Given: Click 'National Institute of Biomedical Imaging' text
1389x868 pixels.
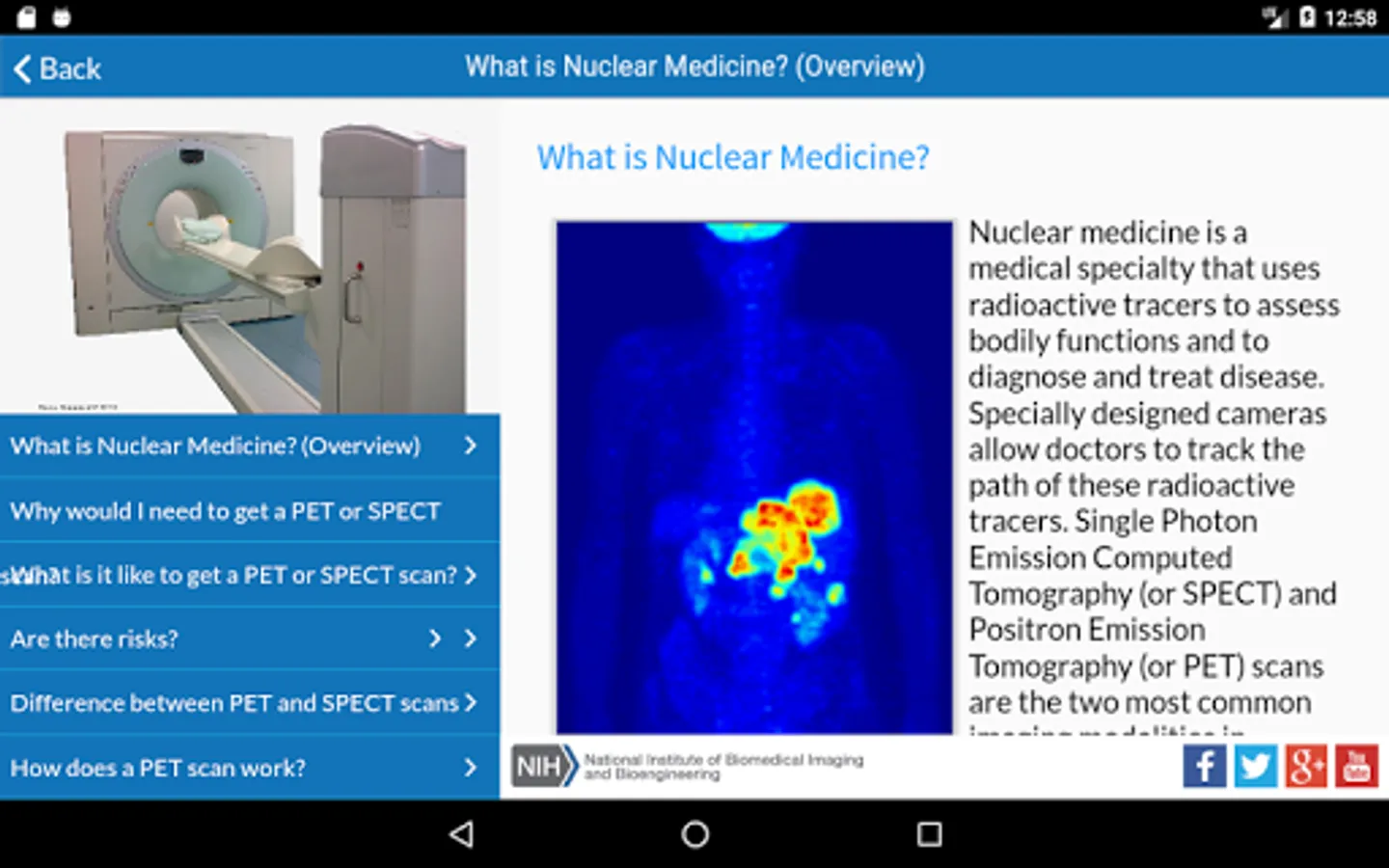Looking at the screenshot, I should pyautogui.click(x=723, y=760).
